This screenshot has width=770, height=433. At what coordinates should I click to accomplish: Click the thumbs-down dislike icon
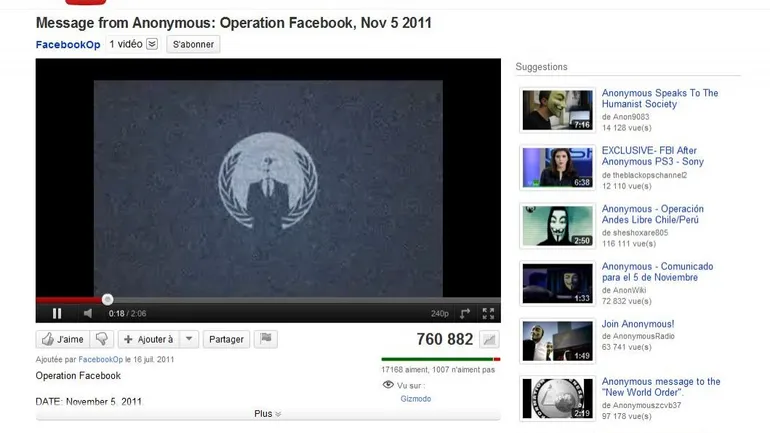coord(102,339)
